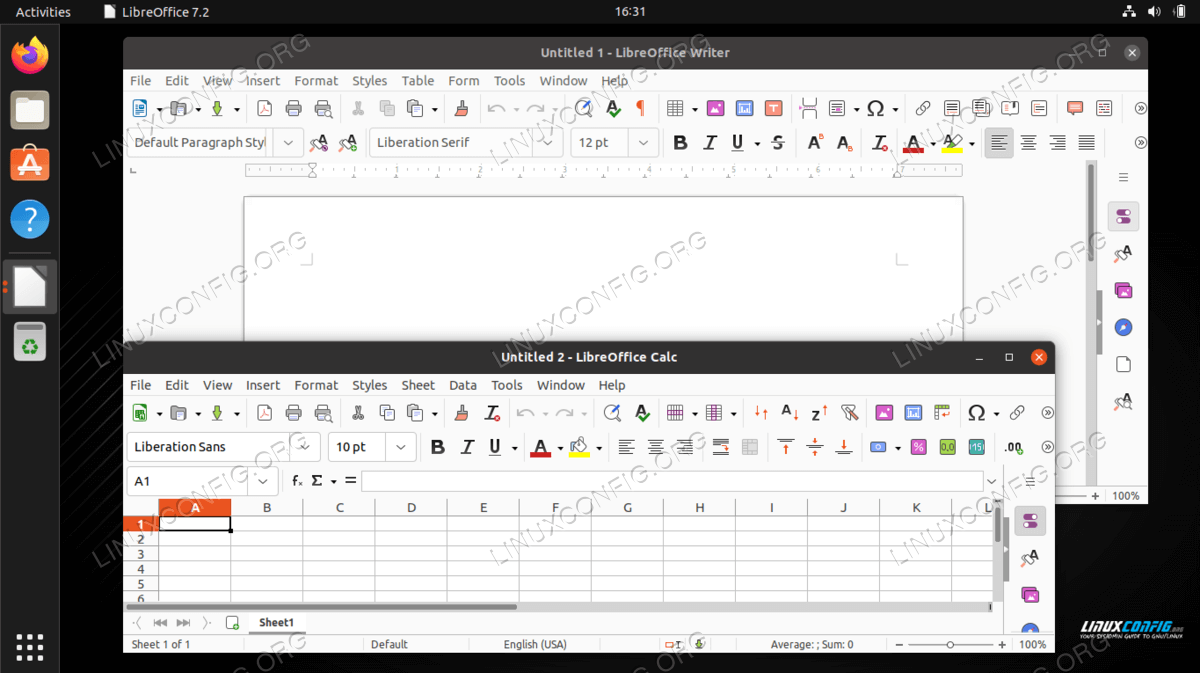Apply yellow background color in Calc
1200x673 pixels.
[x=579, y=447]
